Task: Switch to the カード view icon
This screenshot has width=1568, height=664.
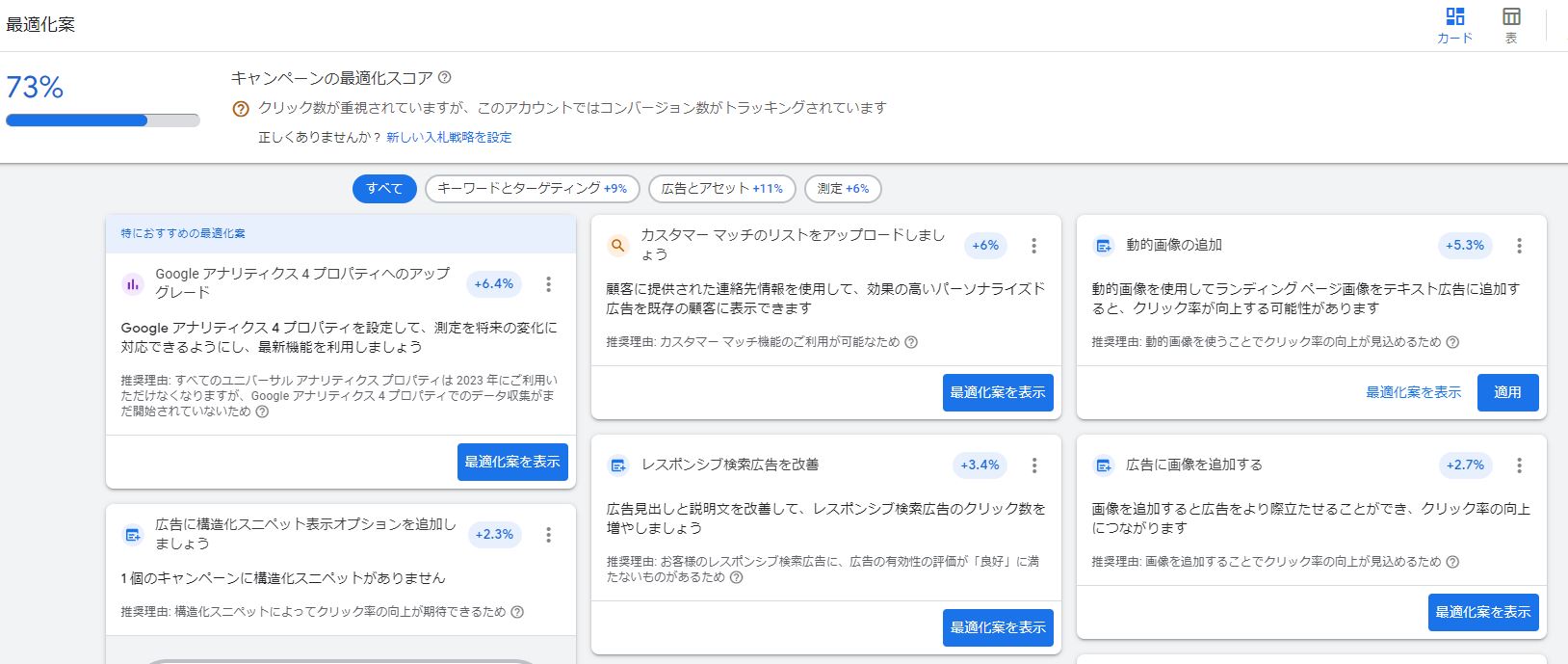Action: tap(1454, 17)
